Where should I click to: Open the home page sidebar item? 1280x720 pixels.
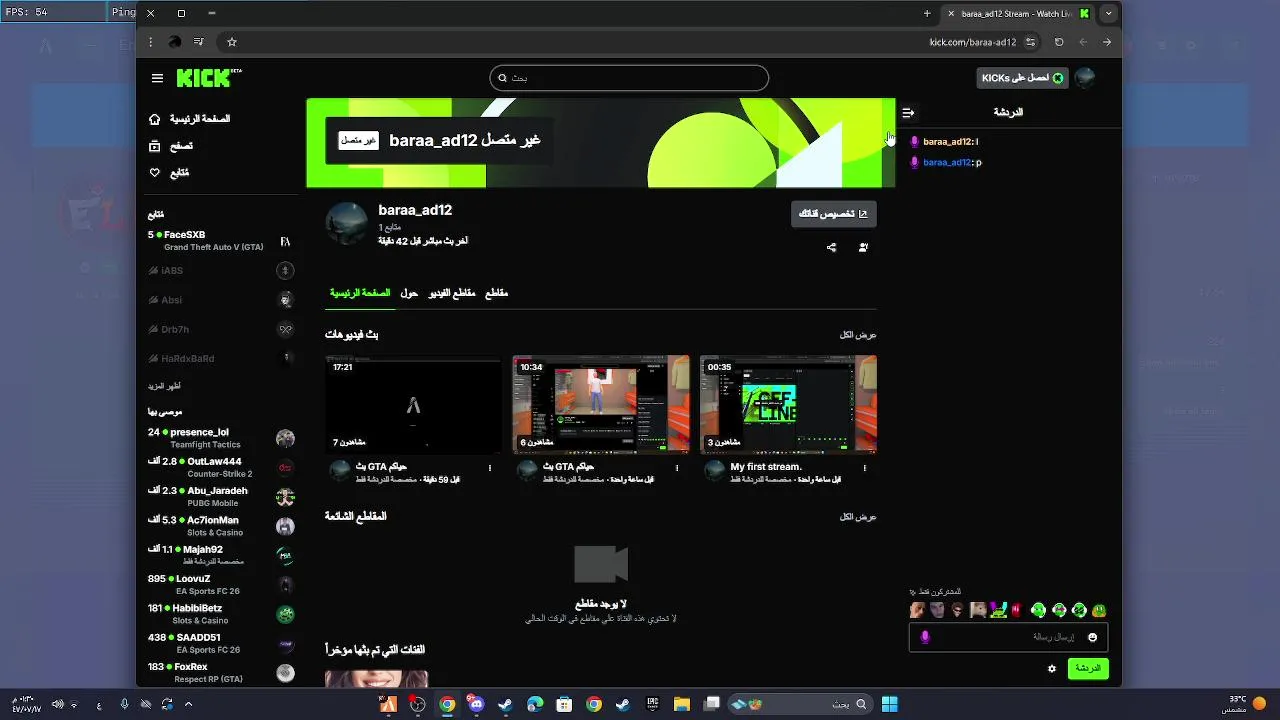pyautogui.click(x=189, y=119)
